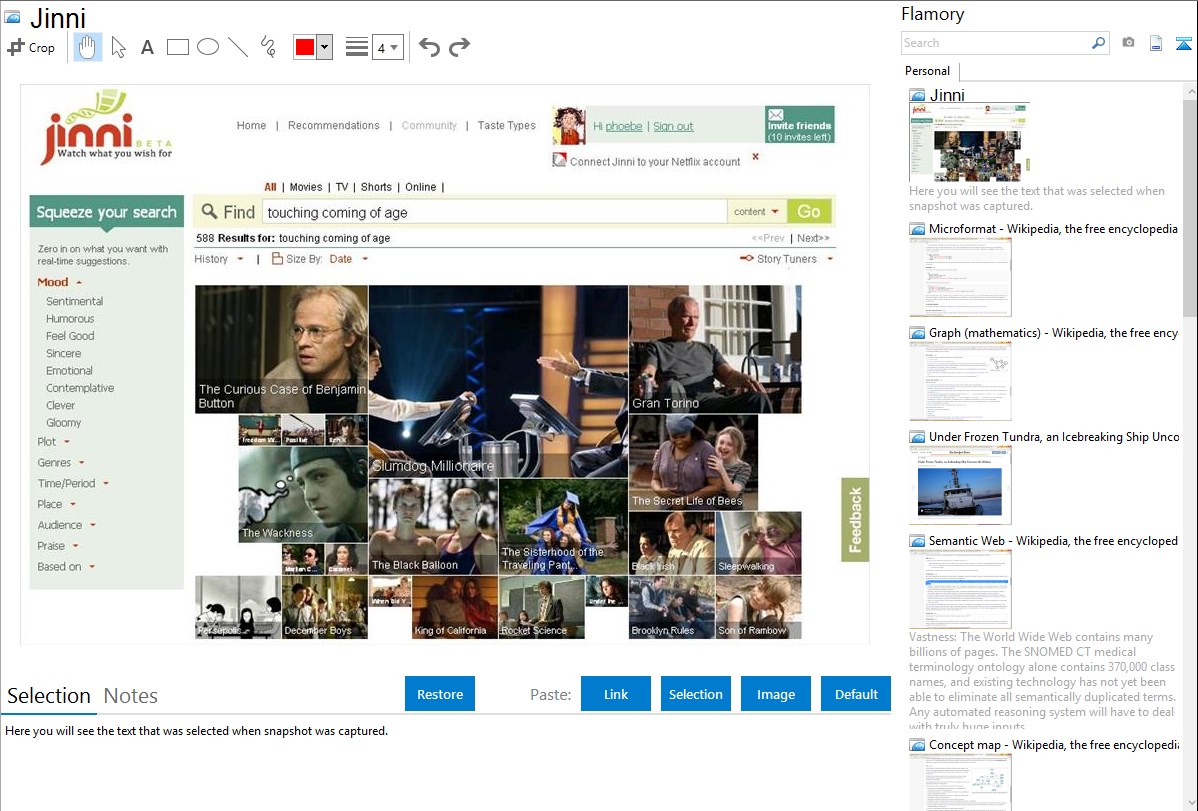
Task: Click the Link paste button
Action: click(616, 694)
